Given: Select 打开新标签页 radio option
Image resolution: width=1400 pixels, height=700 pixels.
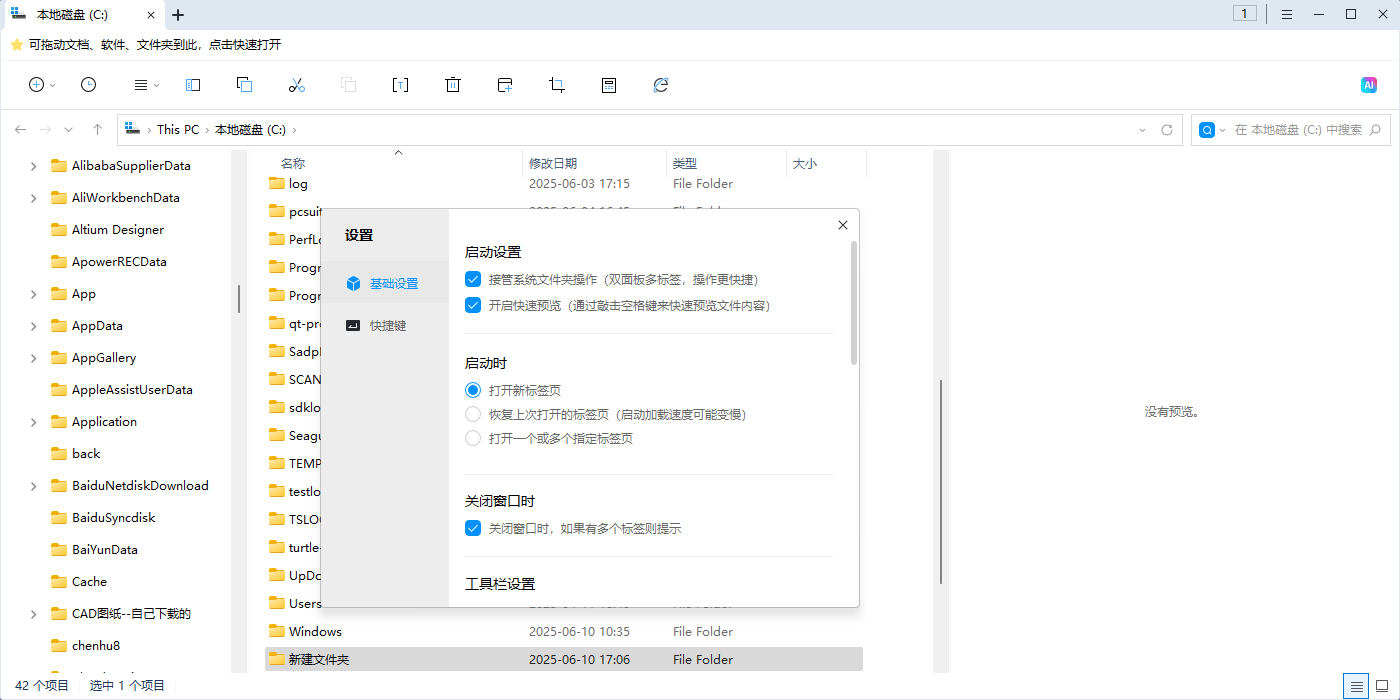Looking at the screenshot, I should 474,390.
